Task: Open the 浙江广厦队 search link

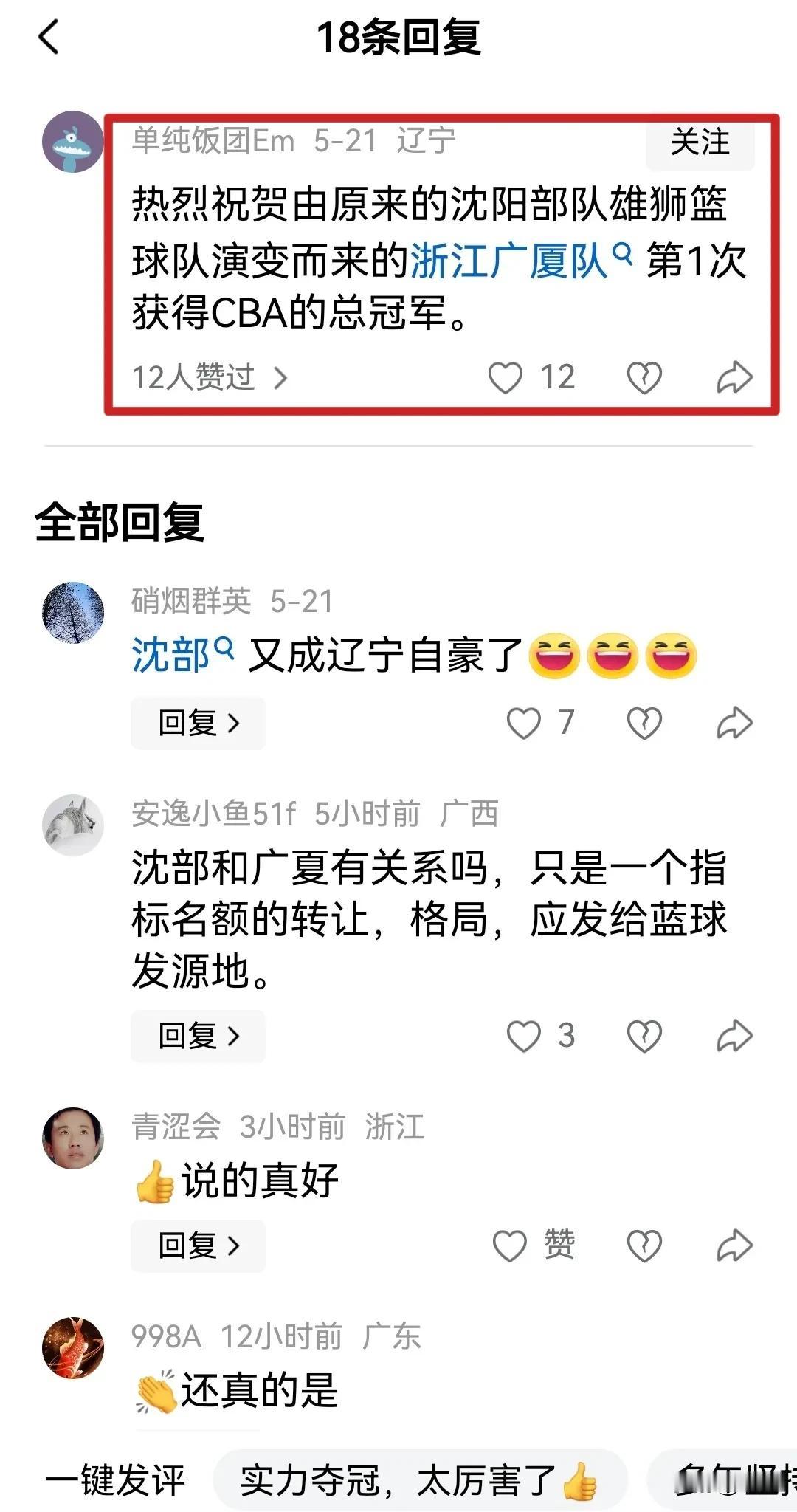Action: (x=521, y=261)
